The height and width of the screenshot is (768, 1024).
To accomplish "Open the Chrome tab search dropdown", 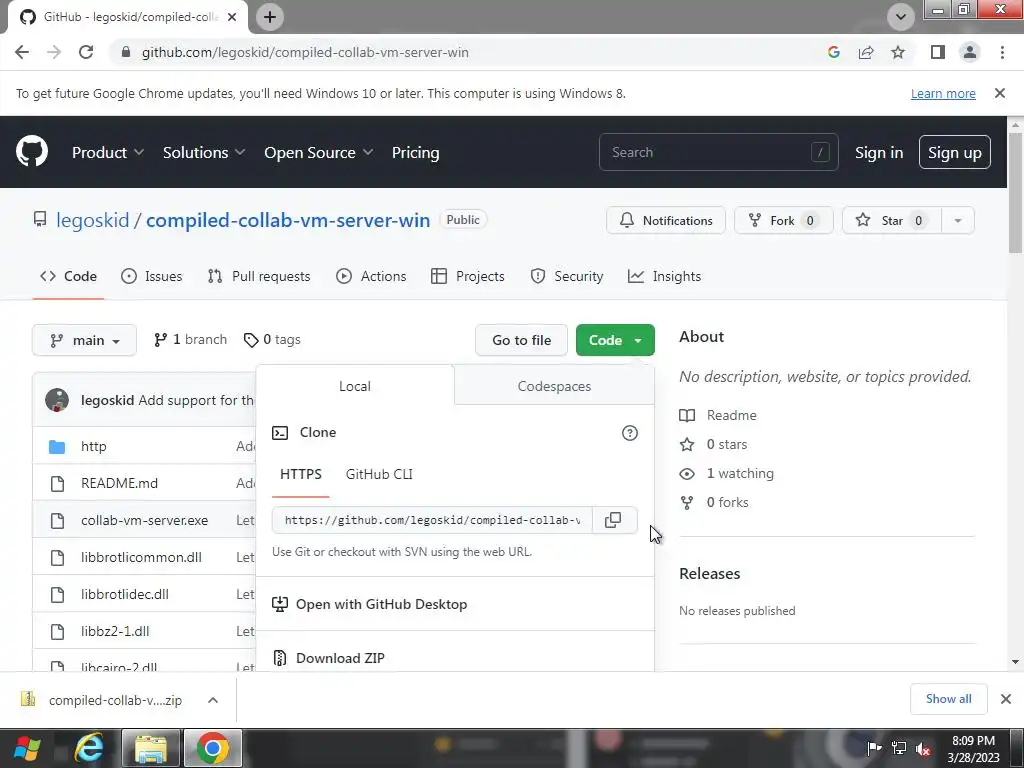I will [x=901, y=17].
